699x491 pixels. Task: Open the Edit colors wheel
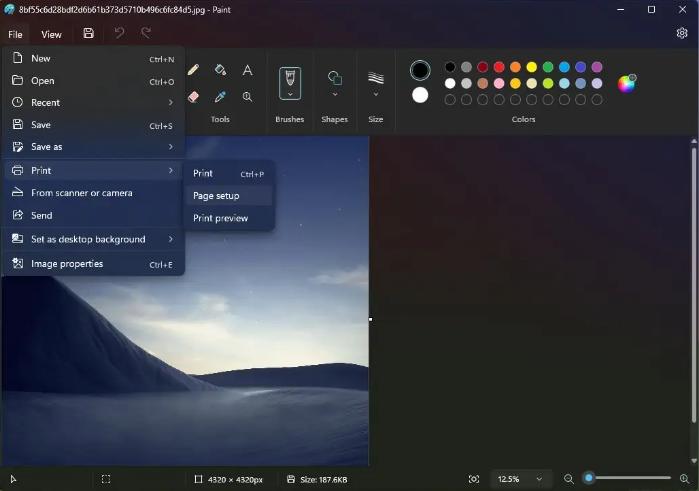[x=626, y=83]
